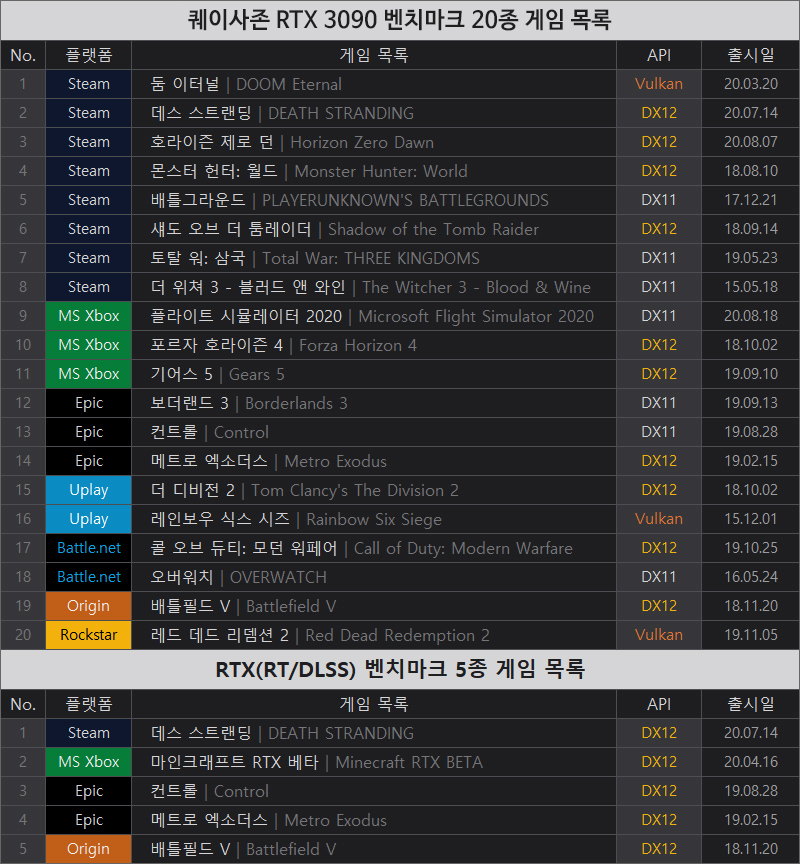
Task: Click the release date 20.03.20
Action: point(751,84)
